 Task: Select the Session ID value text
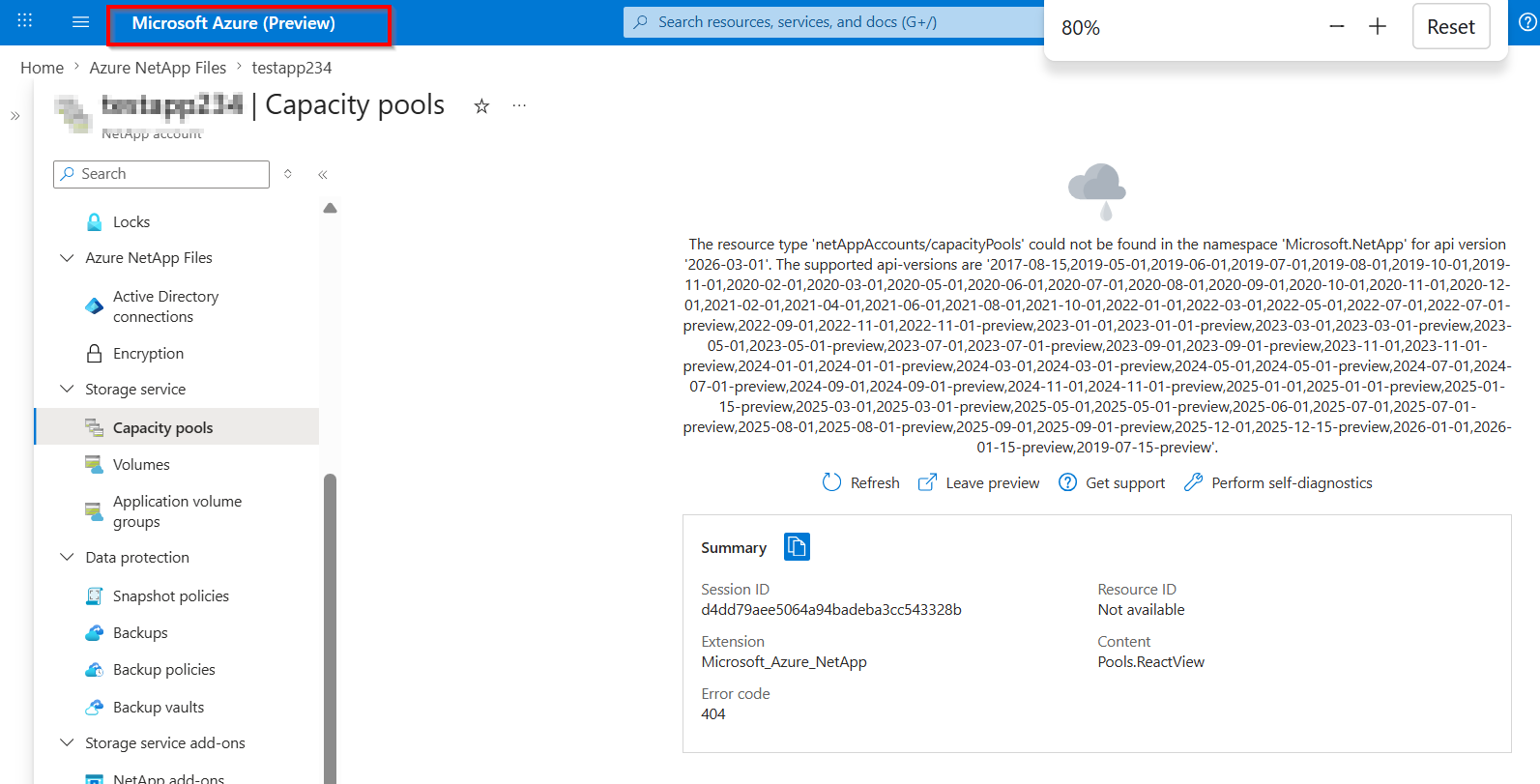click(x=831, y=610)
